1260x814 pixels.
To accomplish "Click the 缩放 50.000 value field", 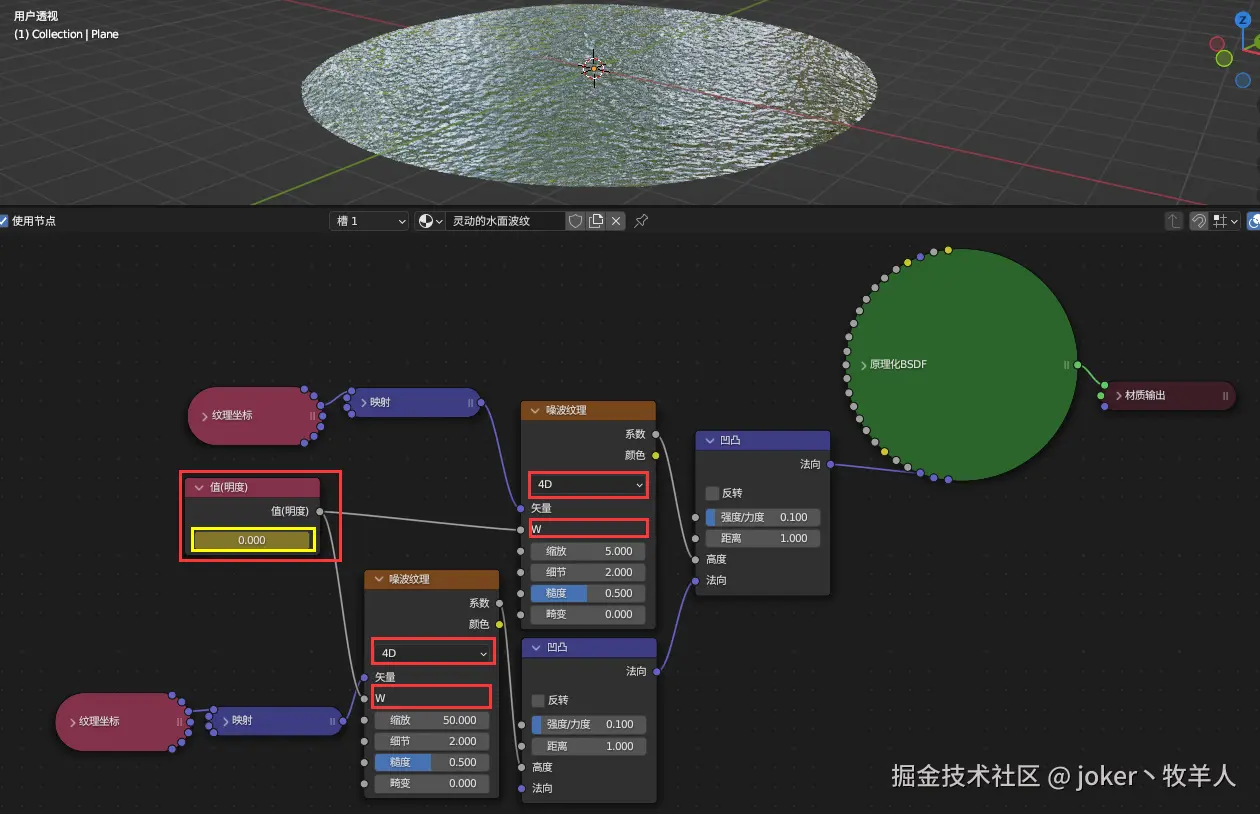I will point(432,720).
